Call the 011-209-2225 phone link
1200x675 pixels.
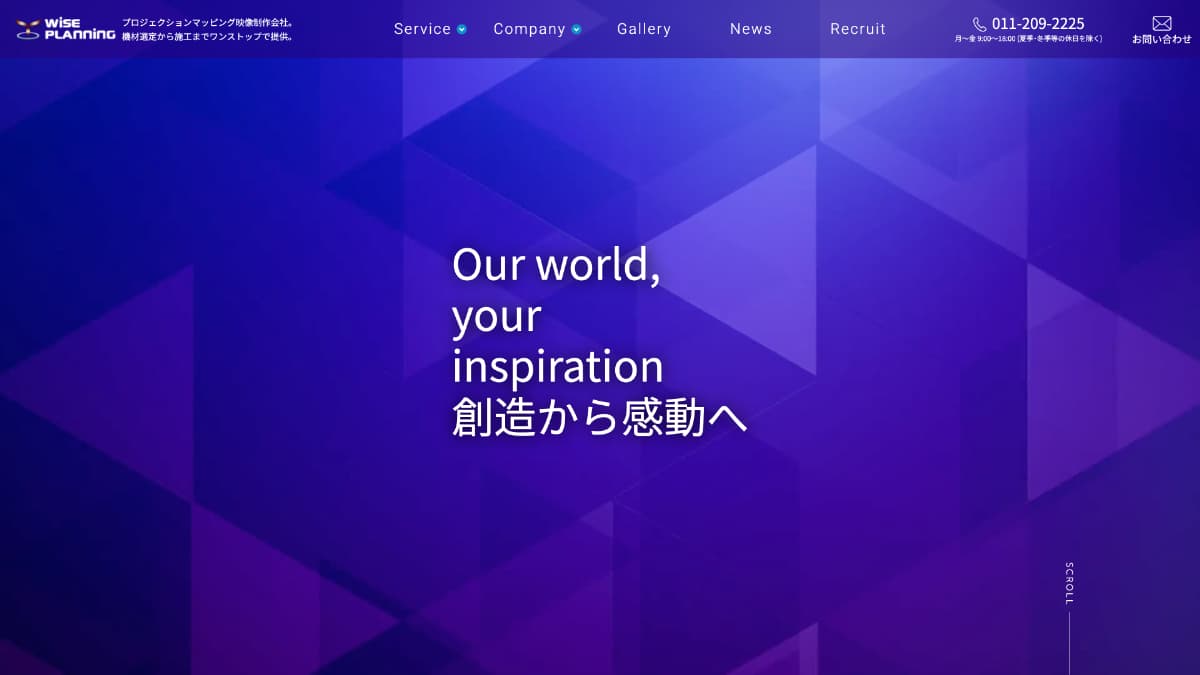[x=1037, y=22]
